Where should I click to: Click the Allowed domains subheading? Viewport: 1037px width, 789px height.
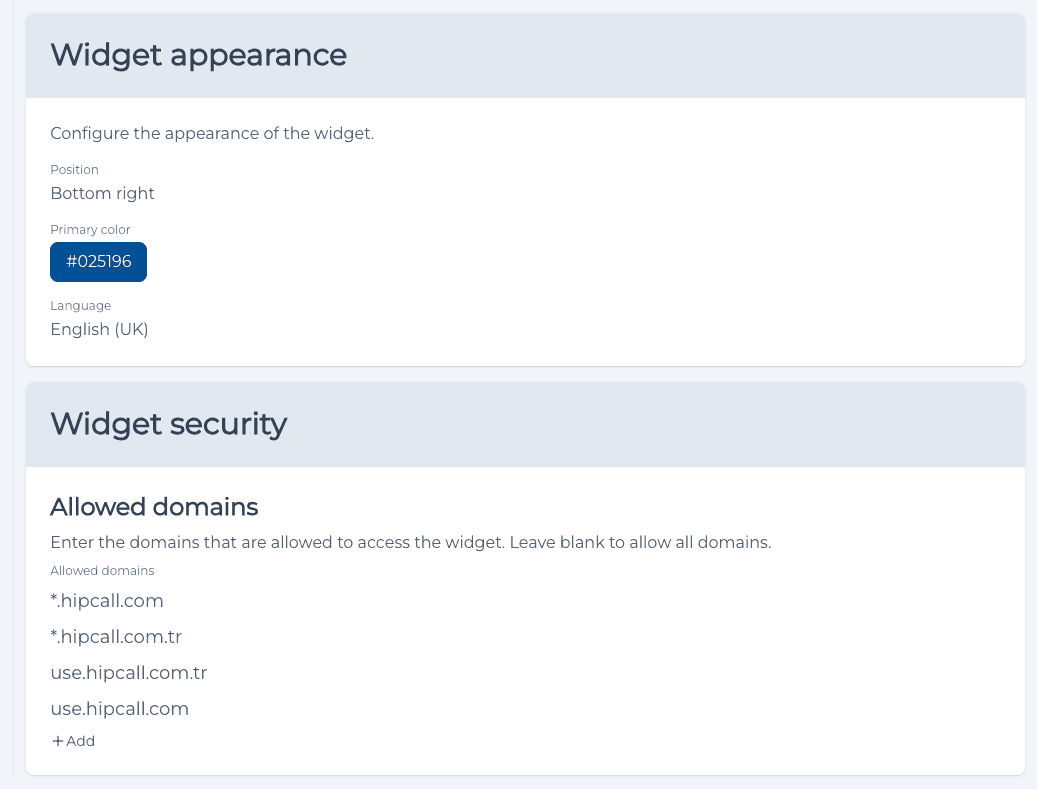pos(154,507)
